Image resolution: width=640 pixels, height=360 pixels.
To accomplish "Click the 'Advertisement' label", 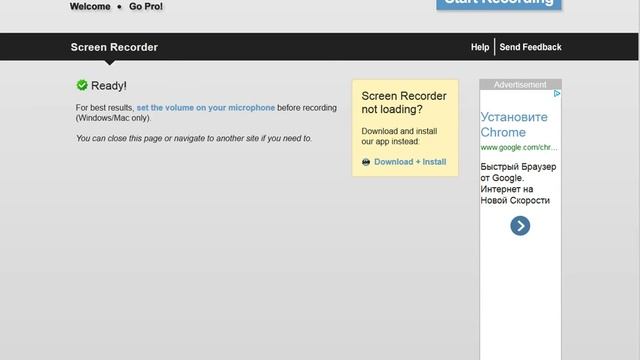I will pos(520,84).
